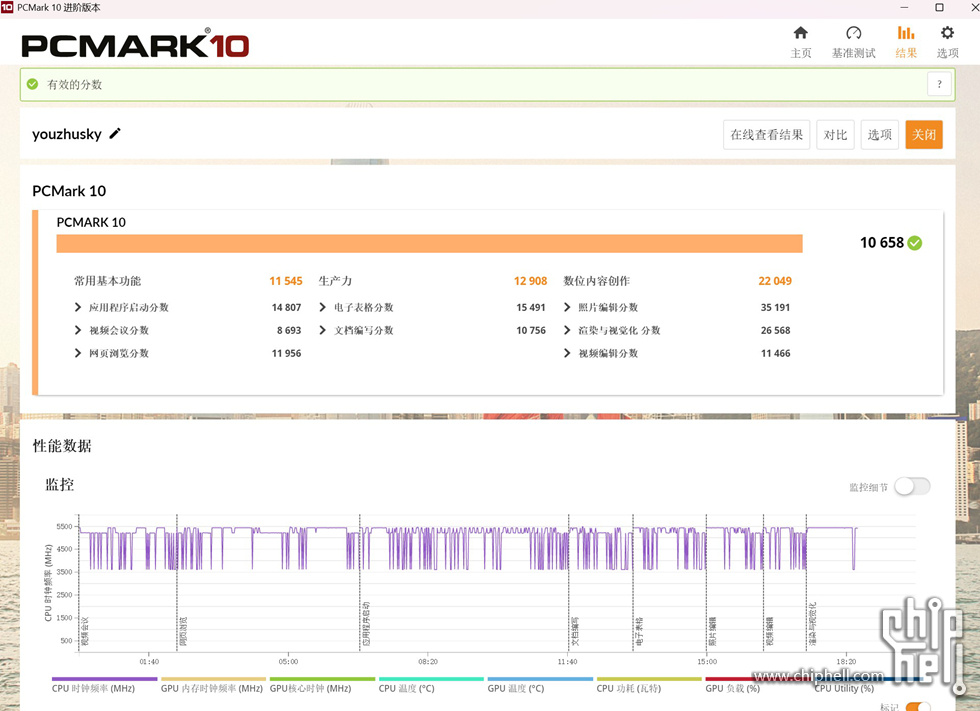Click the green check icon beside 有效的分数
The height and width of the screenshot is (711, 980).
coord(32,84)
